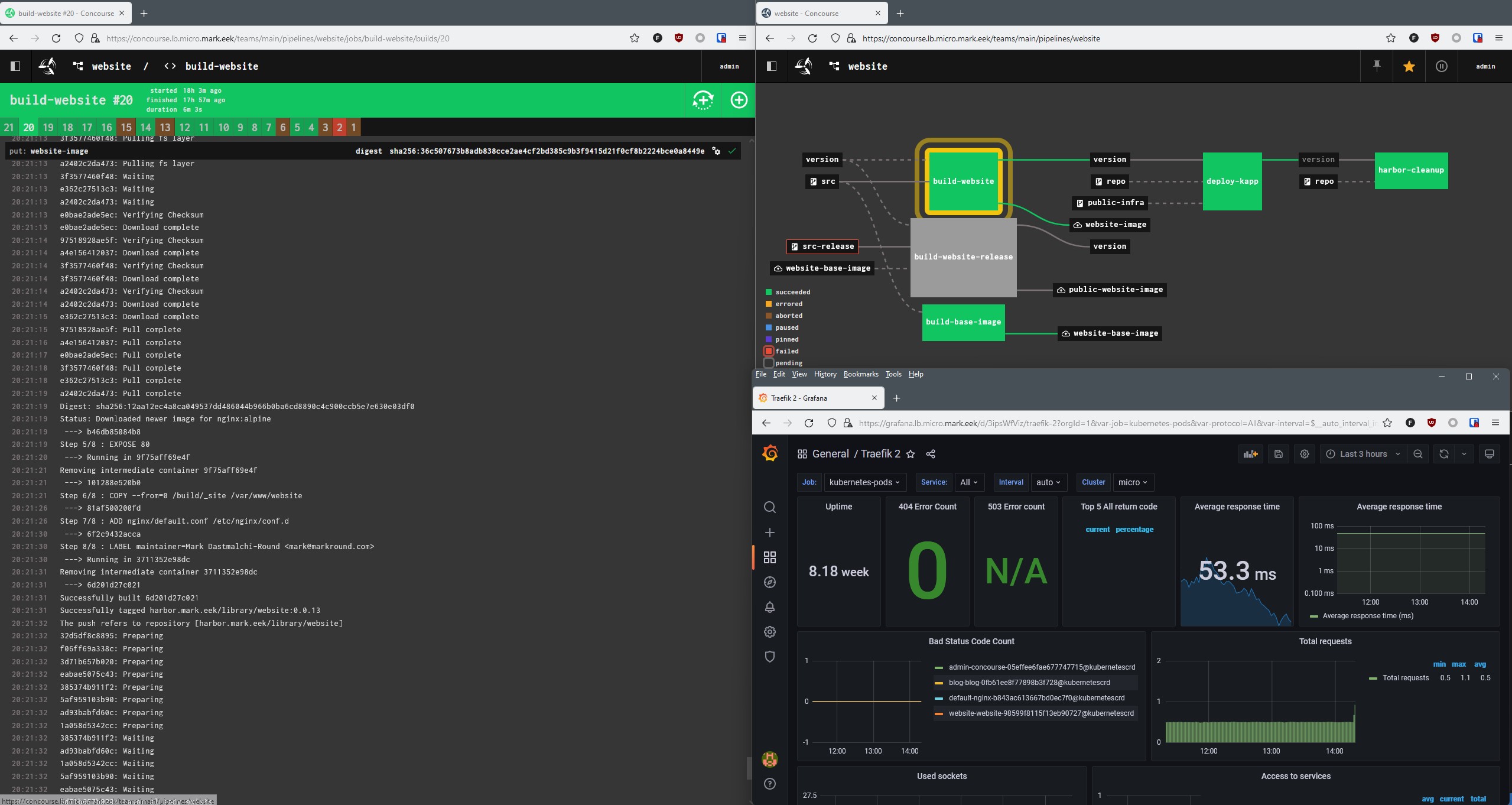Viewport: 1512px width, 805px height.
Task: Expand the Cluster micro dropdown
Action: (1132, 482)
